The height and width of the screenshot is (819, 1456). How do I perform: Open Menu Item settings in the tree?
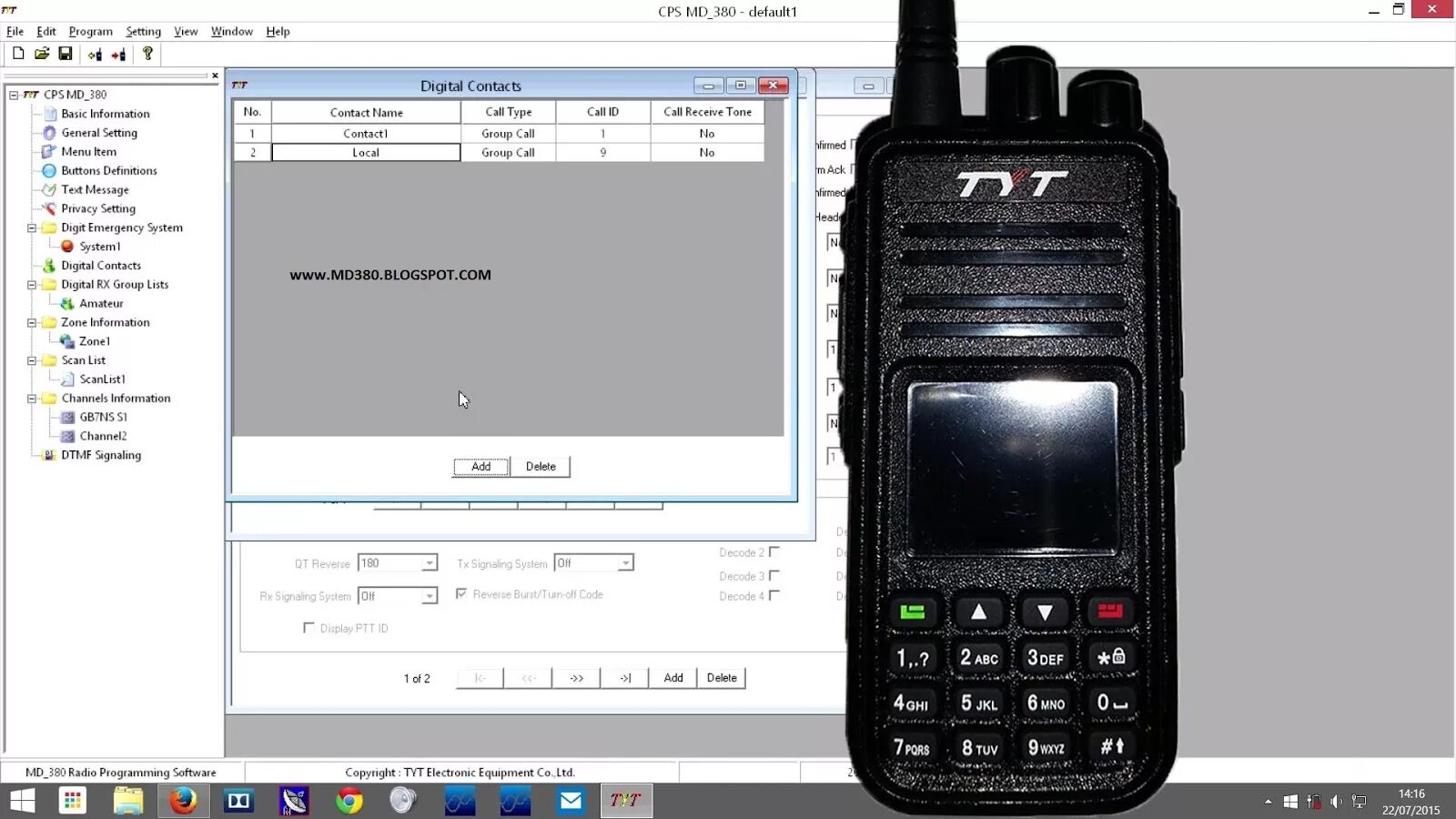pos(88,152)
